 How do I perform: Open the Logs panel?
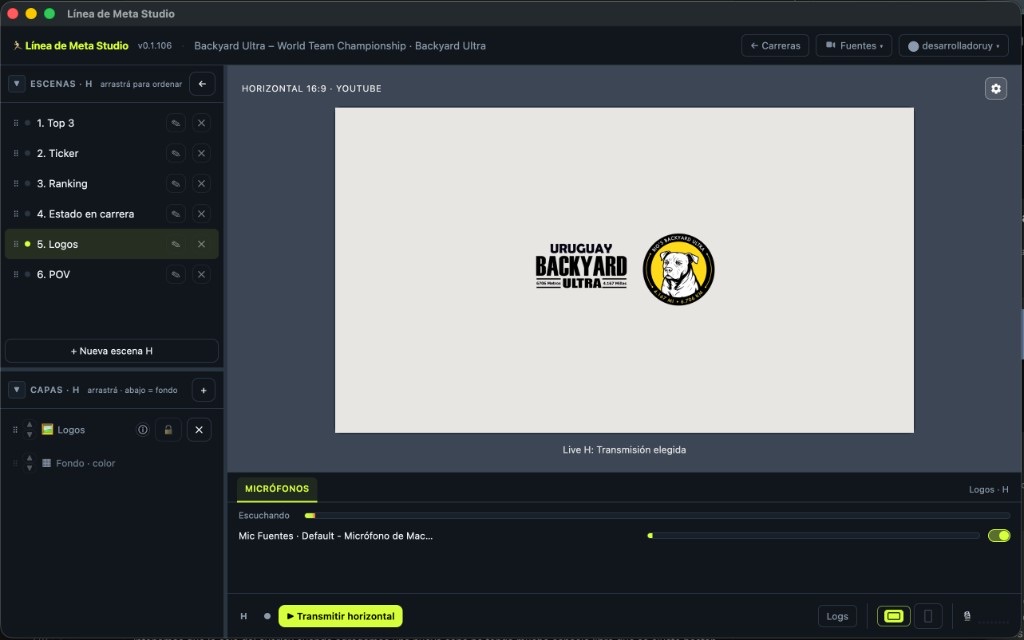[837, 616]
